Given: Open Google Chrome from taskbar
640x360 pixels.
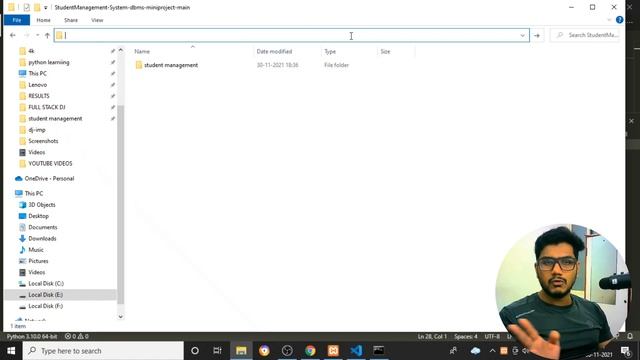Looking at the screenshot, I should coord(310,351).
